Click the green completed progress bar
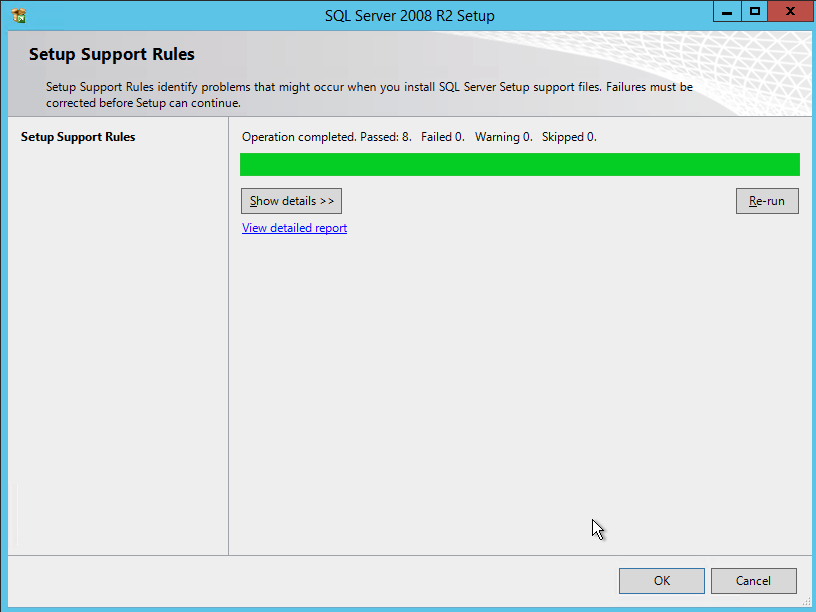The height and width of the screenshot is (612, 816). [x=519, y=165]
